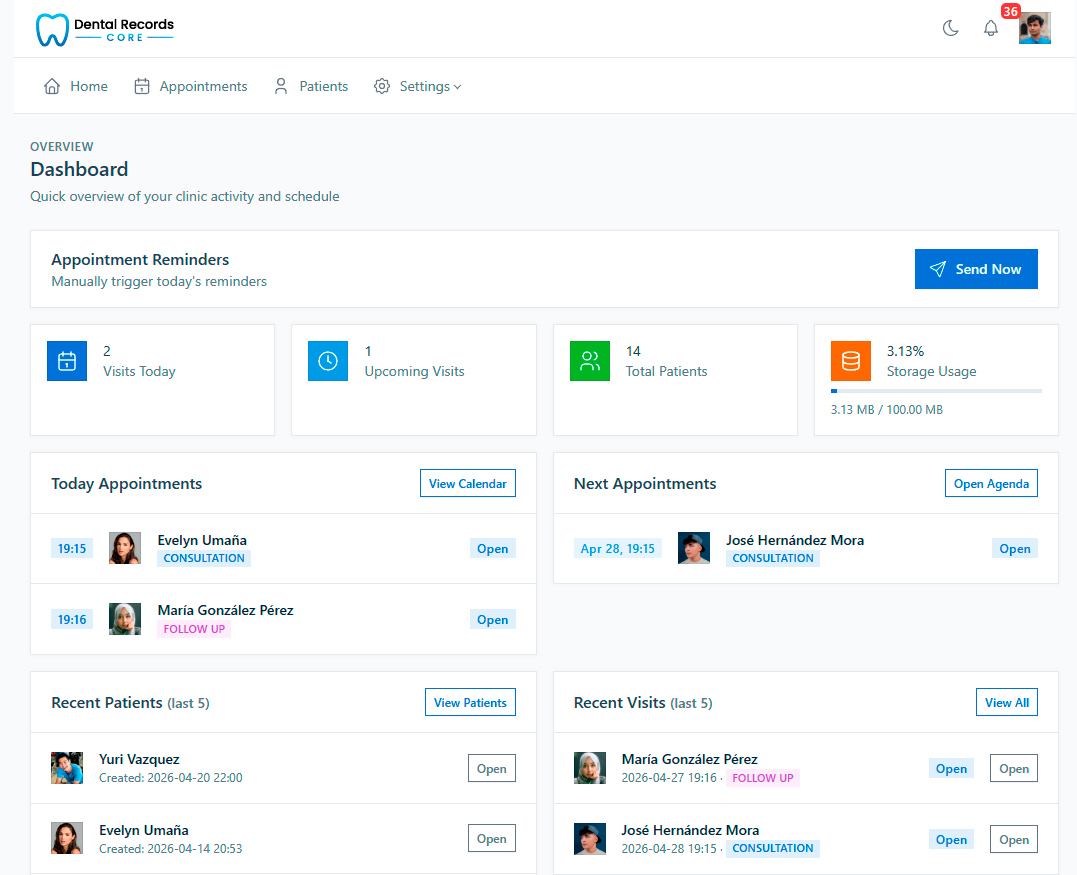
Task: Expand the Settings dropdown chevron
Action: click(457, 87)
